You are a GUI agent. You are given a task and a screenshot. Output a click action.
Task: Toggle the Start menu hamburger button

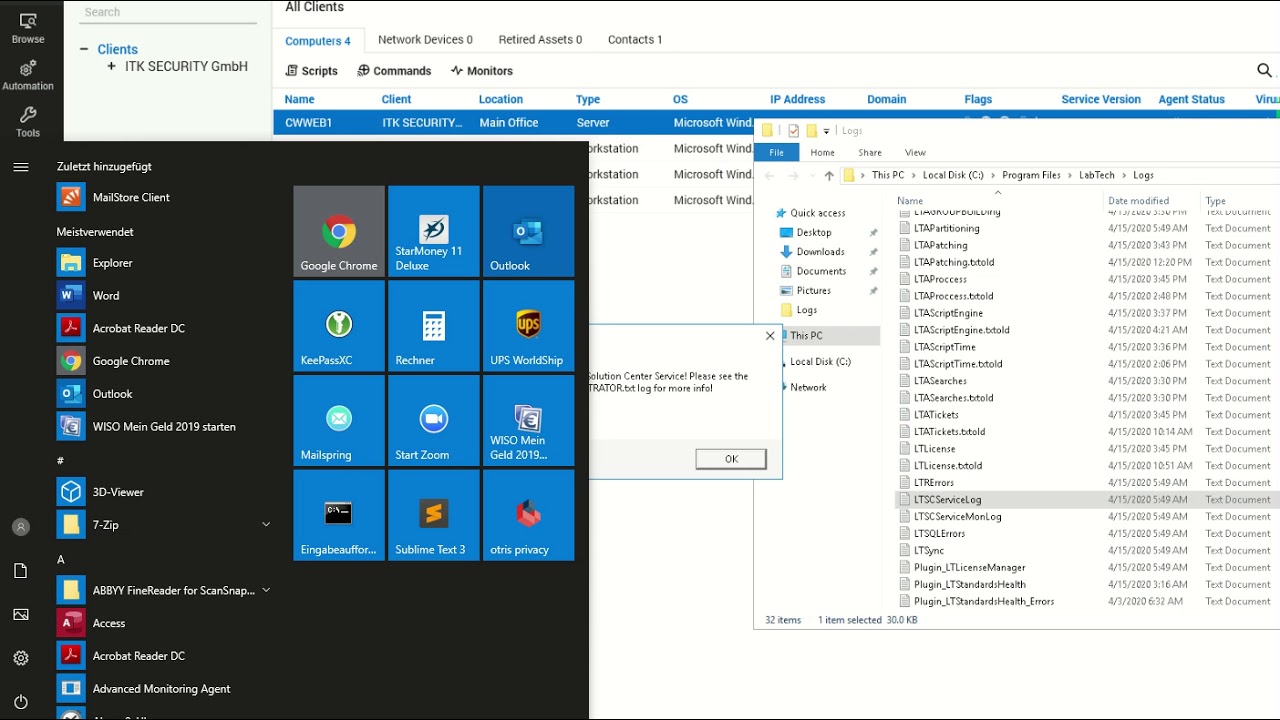click(21, 167)
